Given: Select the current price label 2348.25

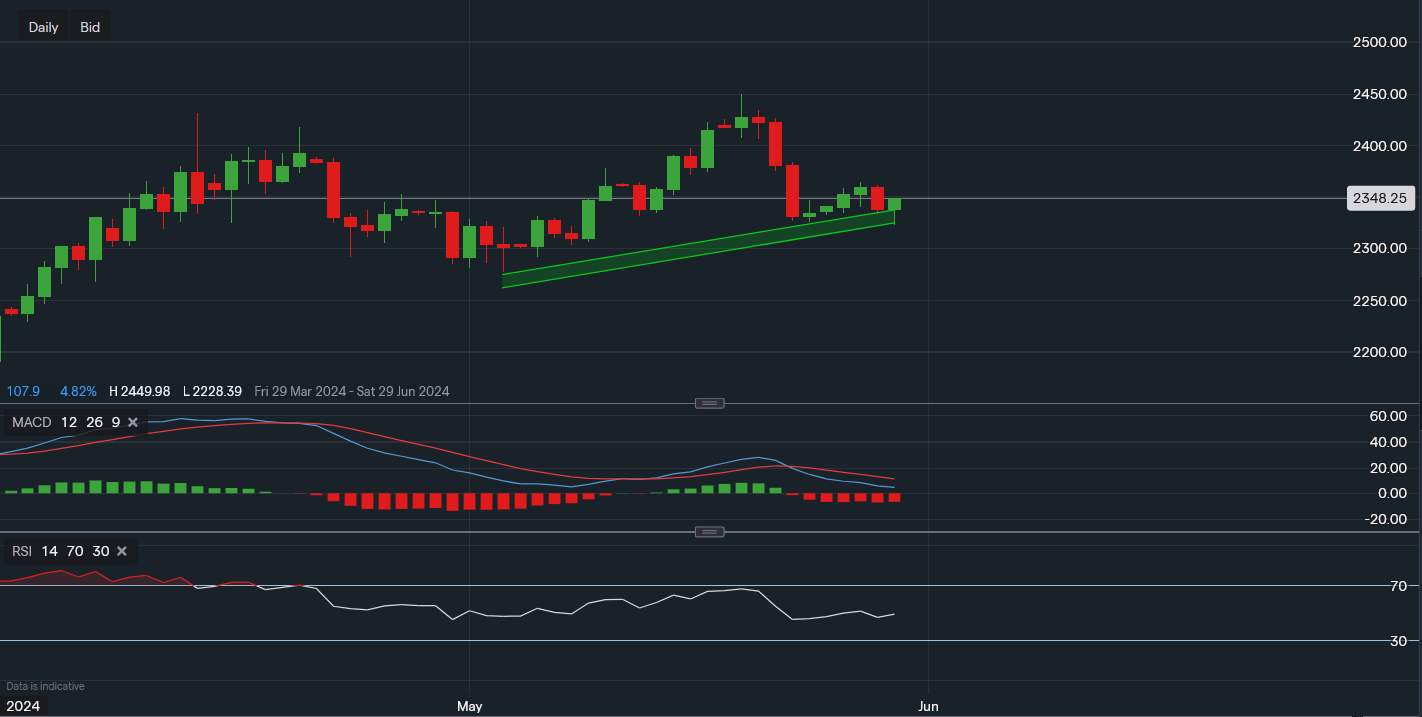Looking at the screenshot, I should (1380, 198).
